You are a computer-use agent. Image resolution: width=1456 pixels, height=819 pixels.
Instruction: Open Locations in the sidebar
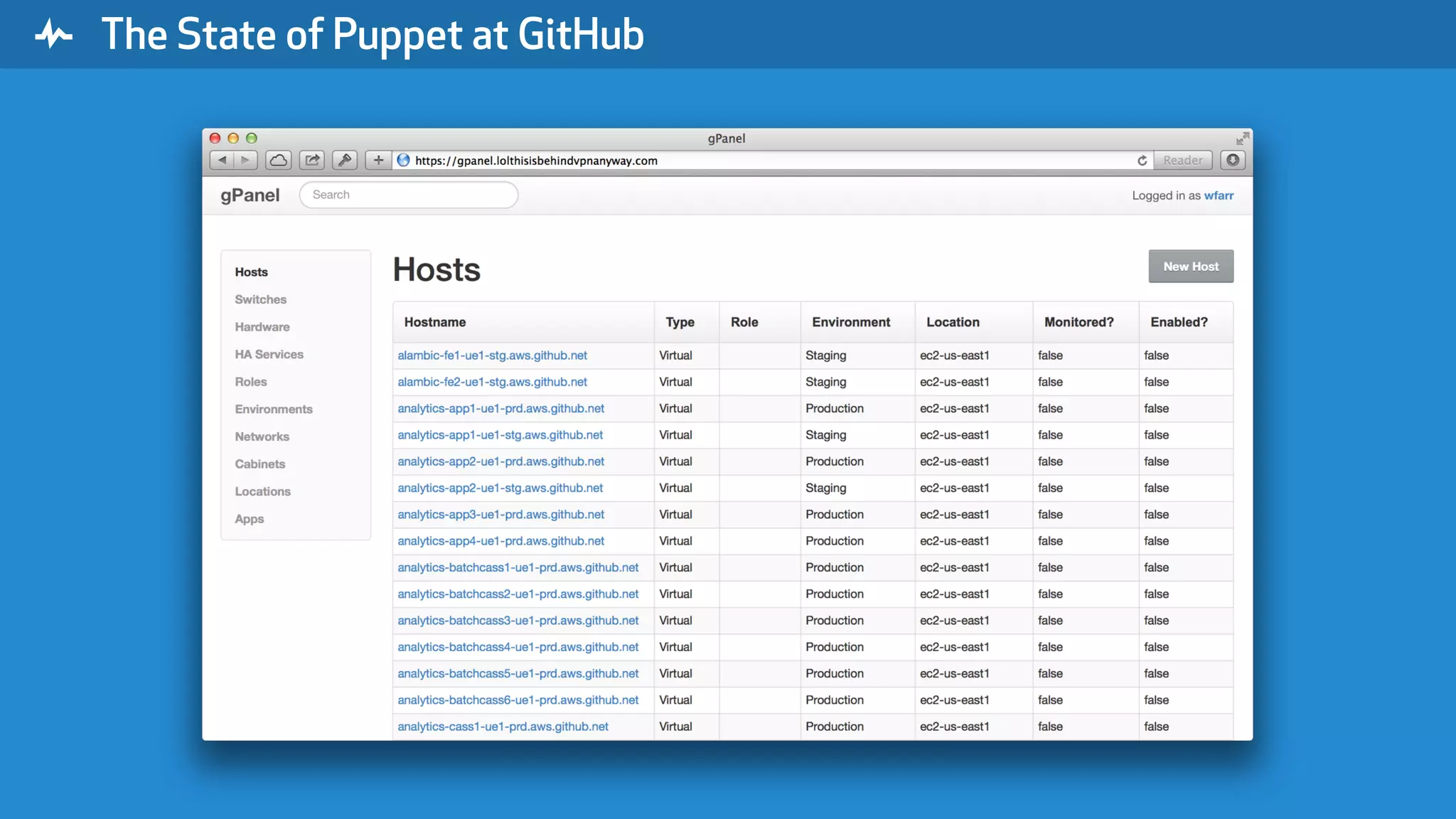pyautogui.click(x=263, y=492)
